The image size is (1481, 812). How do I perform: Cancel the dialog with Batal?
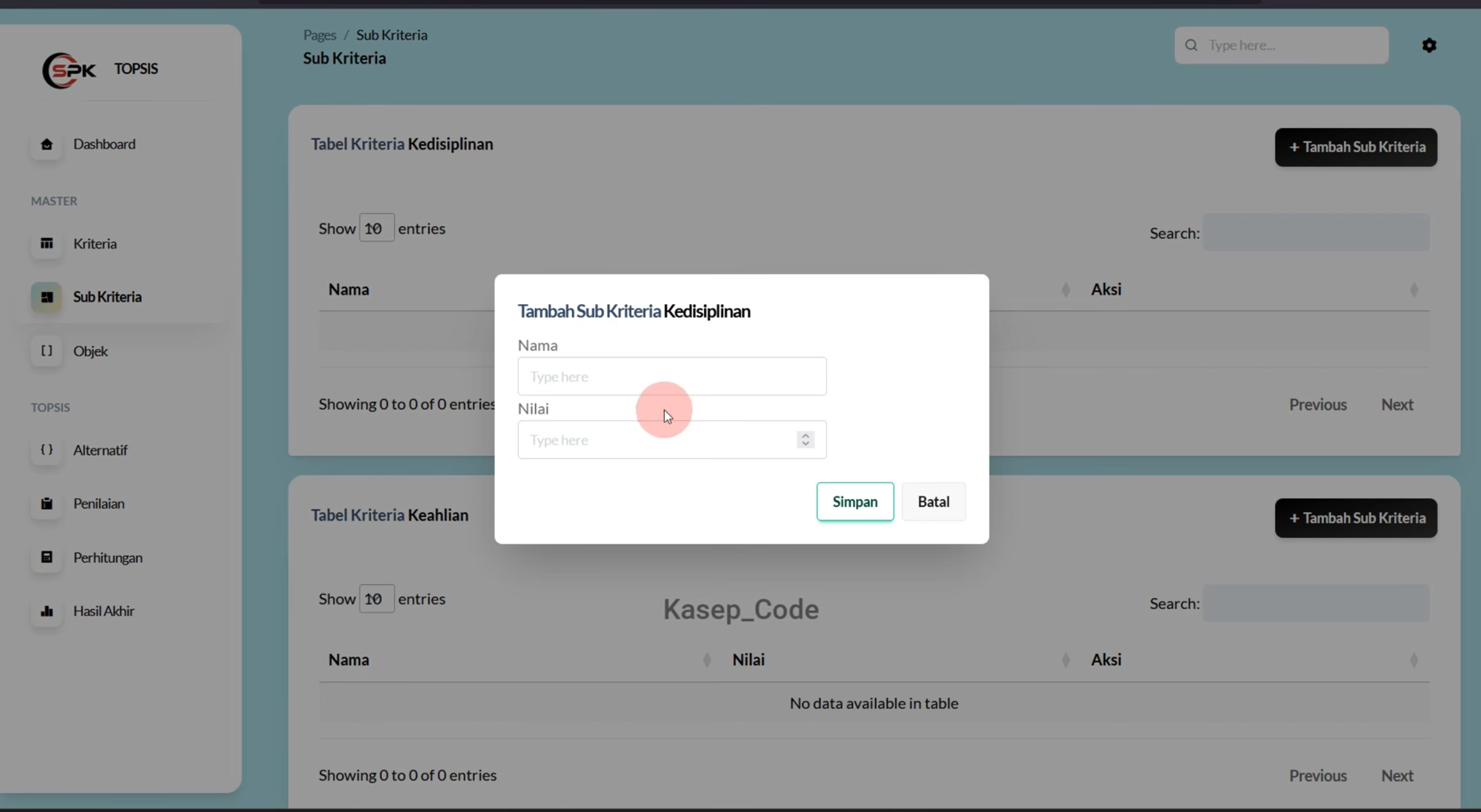933,502
